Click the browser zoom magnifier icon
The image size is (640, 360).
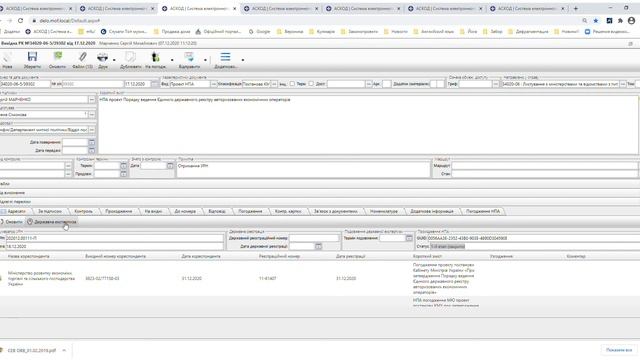tap(585, 20)
